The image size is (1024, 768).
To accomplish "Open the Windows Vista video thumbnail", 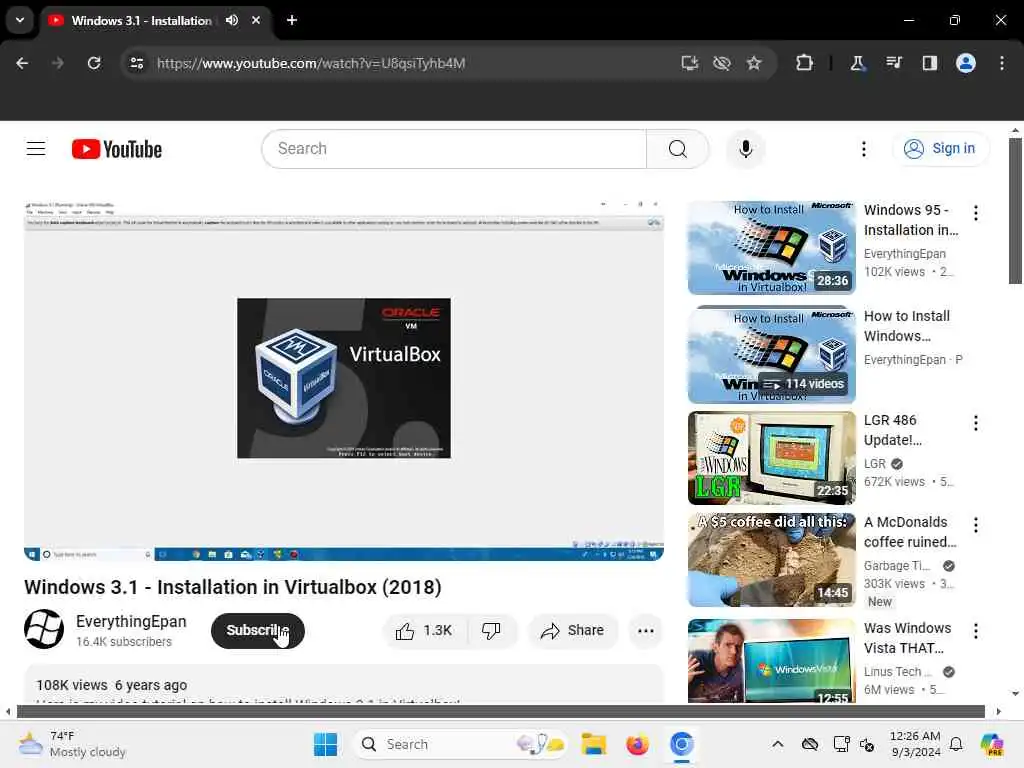I will point(771,661).
